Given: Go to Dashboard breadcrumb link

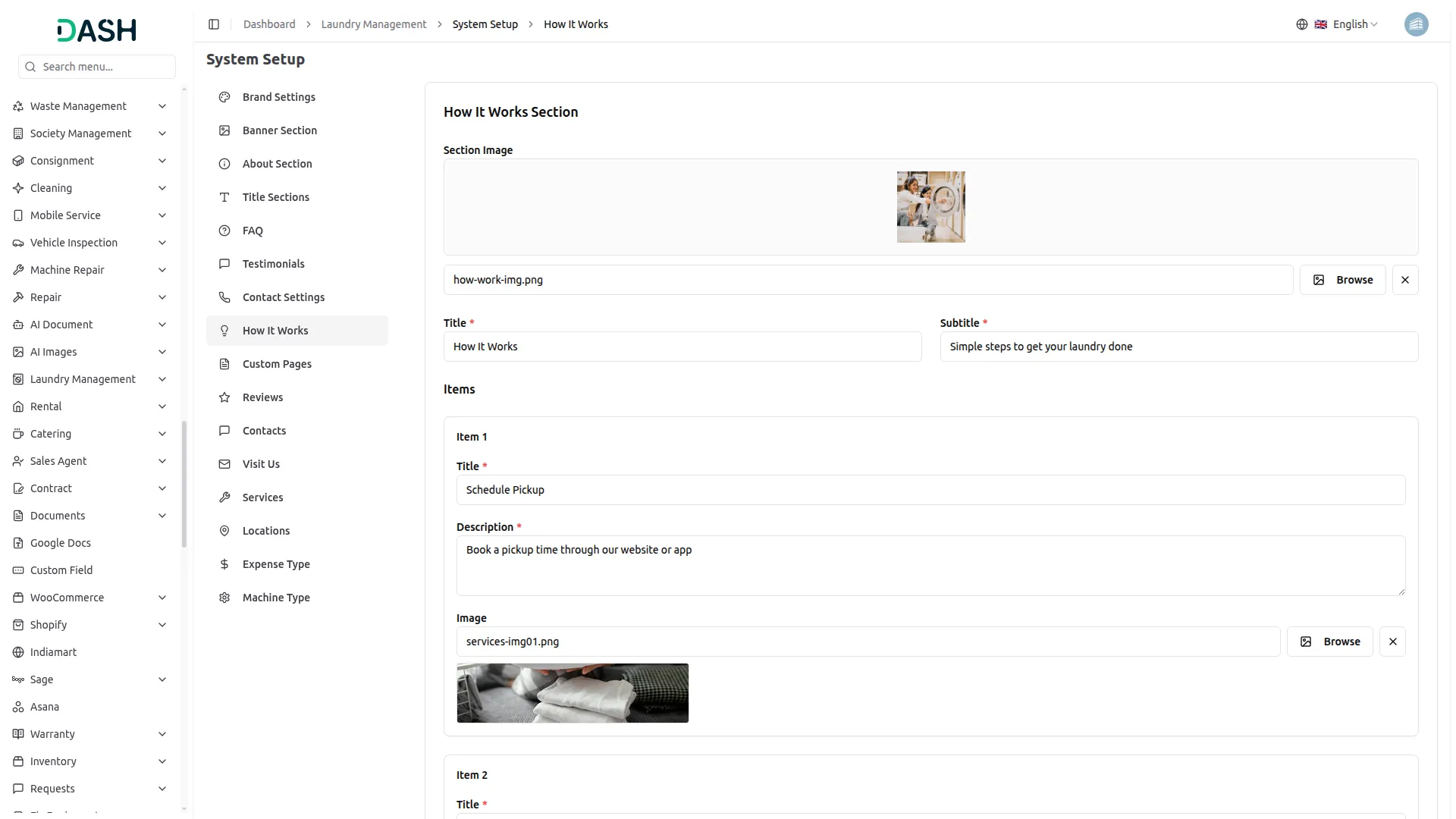Looking at the screenshot, I should point(269,24).
